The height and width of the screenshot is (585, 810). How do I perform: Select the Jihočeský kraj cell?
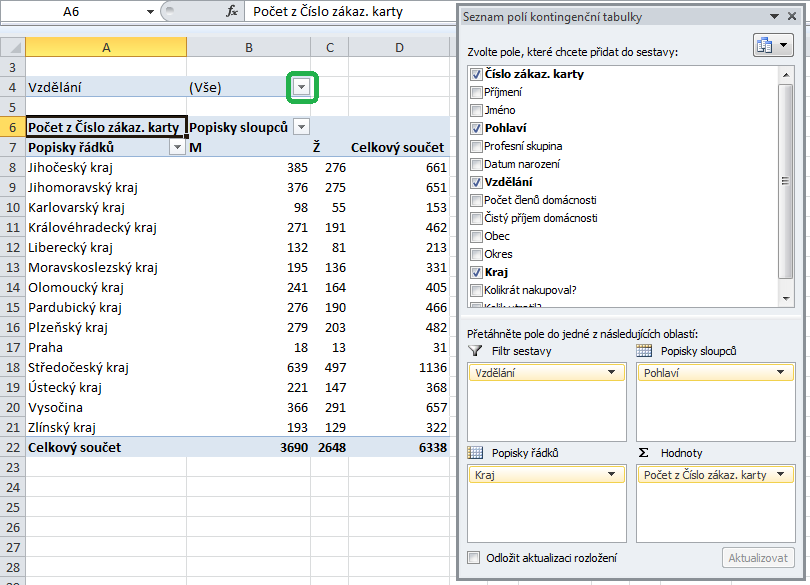click(106, 167)
